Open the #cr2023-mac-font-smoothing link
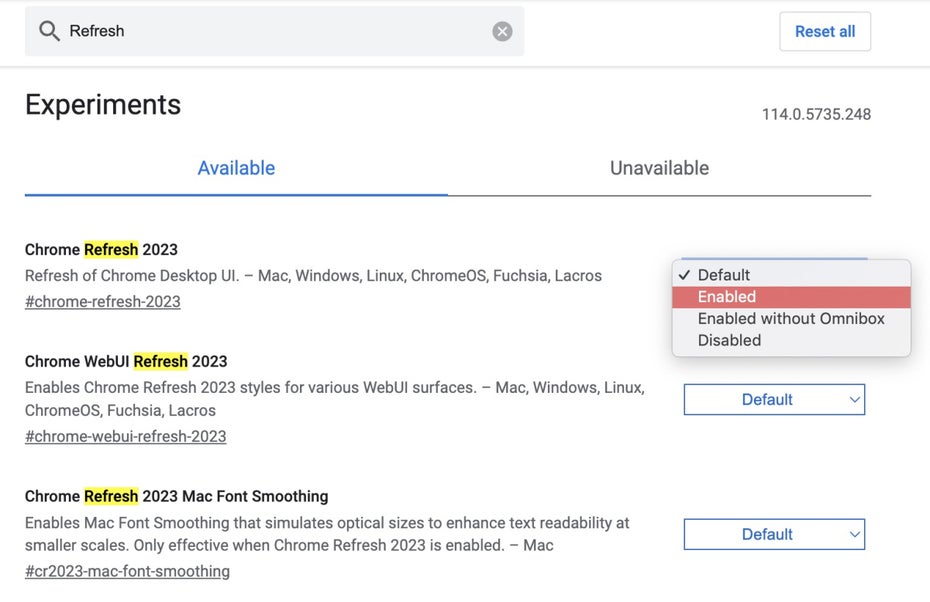The width and height of the screenshot is (930, 602). 128,571
